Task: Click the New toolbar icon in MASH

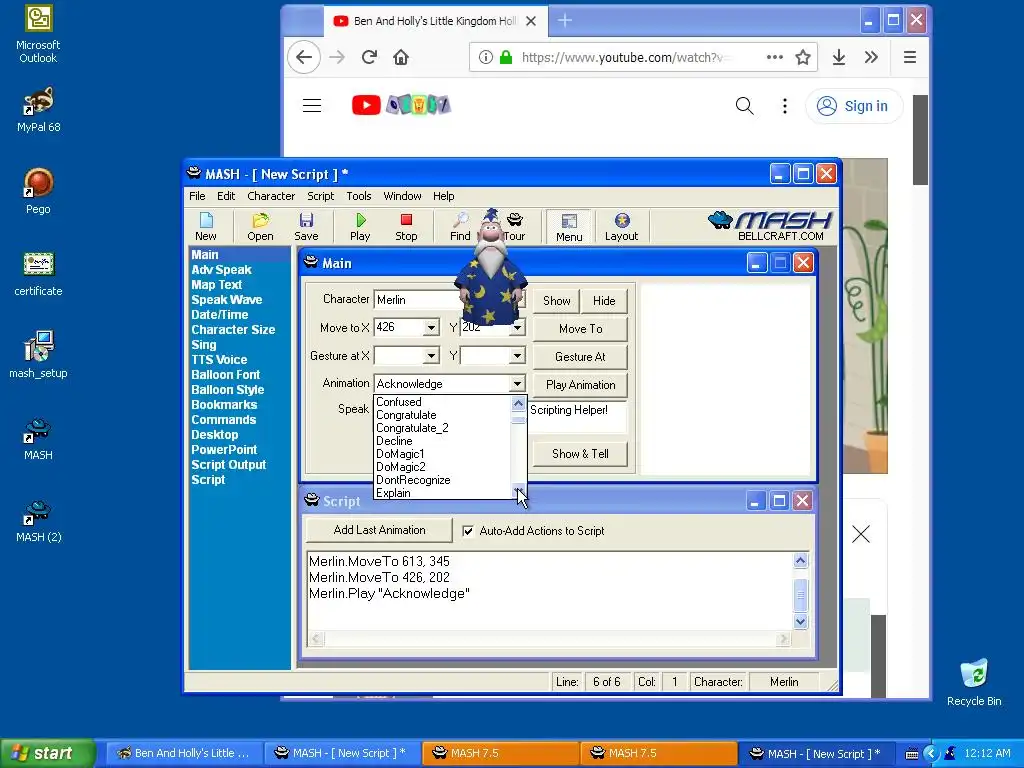Action: point(206,226)
